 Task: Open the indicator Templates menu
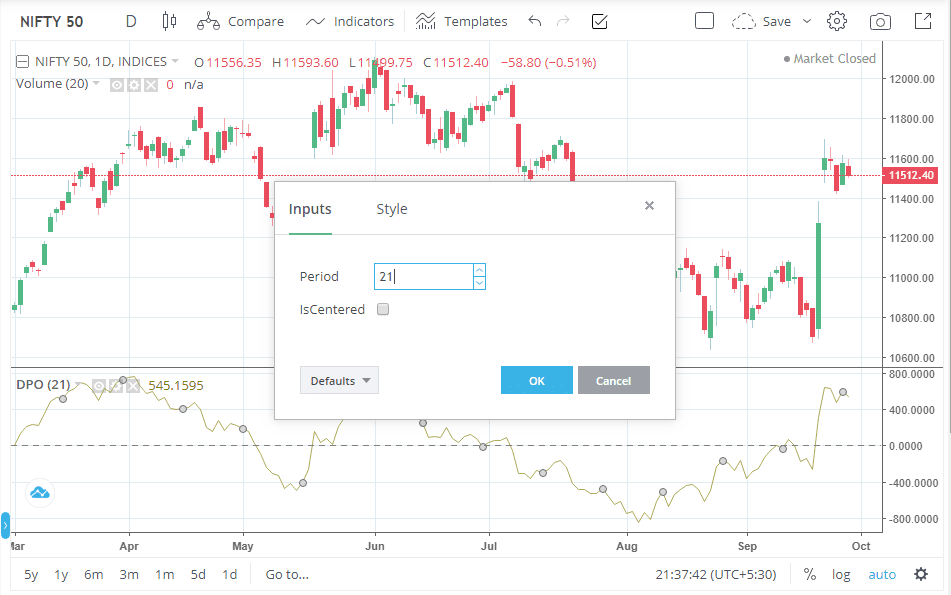[x=462, y=21]
